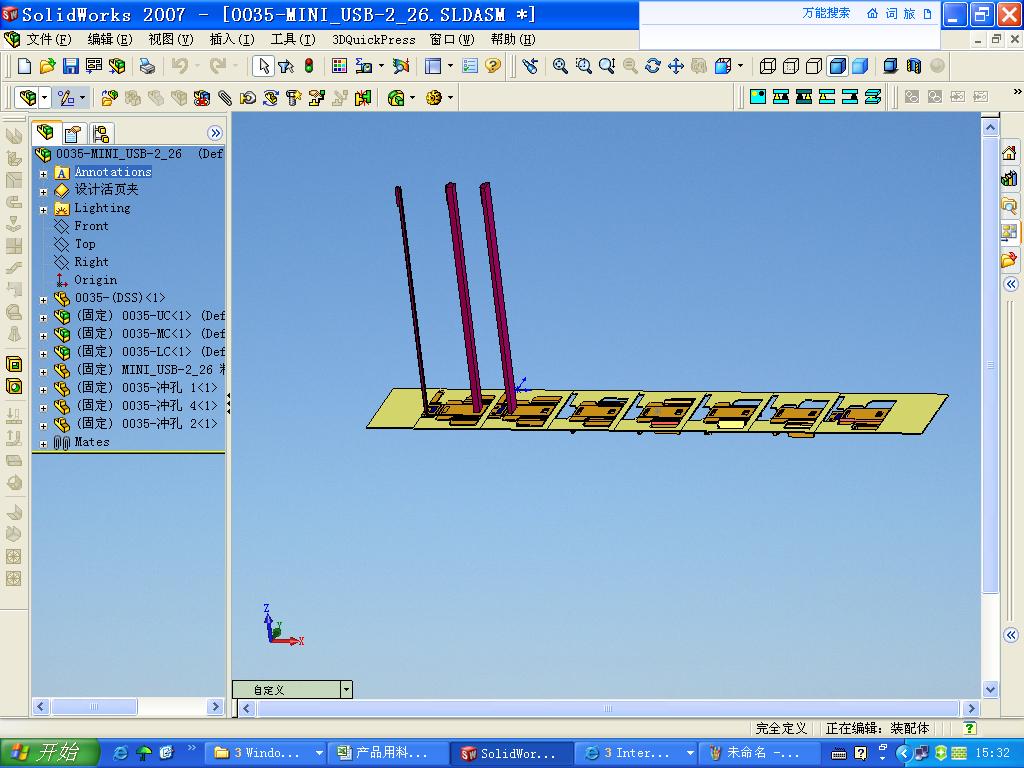
Task: Toggle Shadows in Shaded Mode
Action: click(890, 66)
